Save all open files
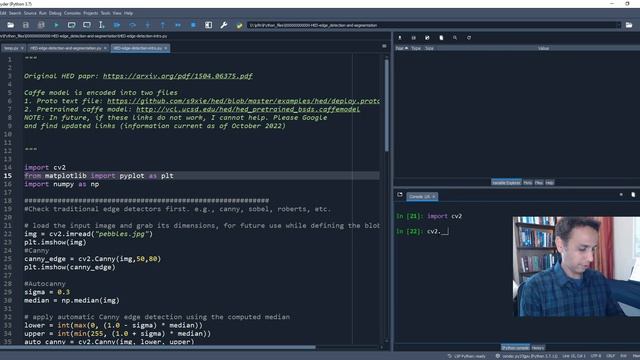Screen dimensions: 640x360 (41, 25)
